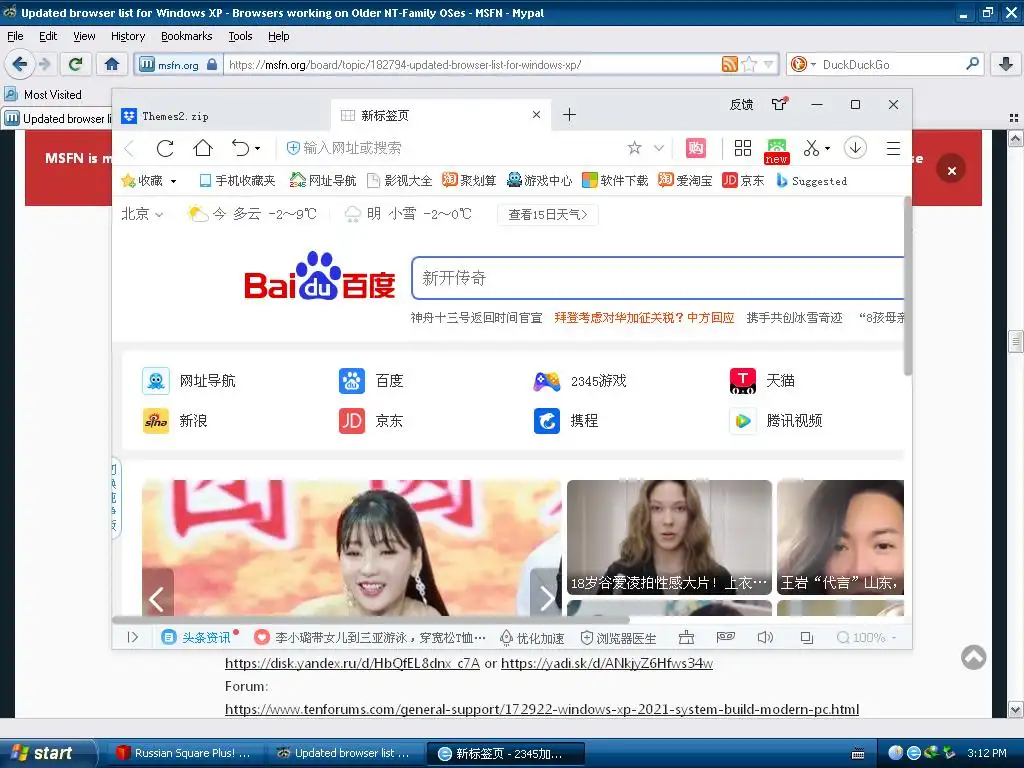Open the address bar history dropdown chevron

point(659,148)
